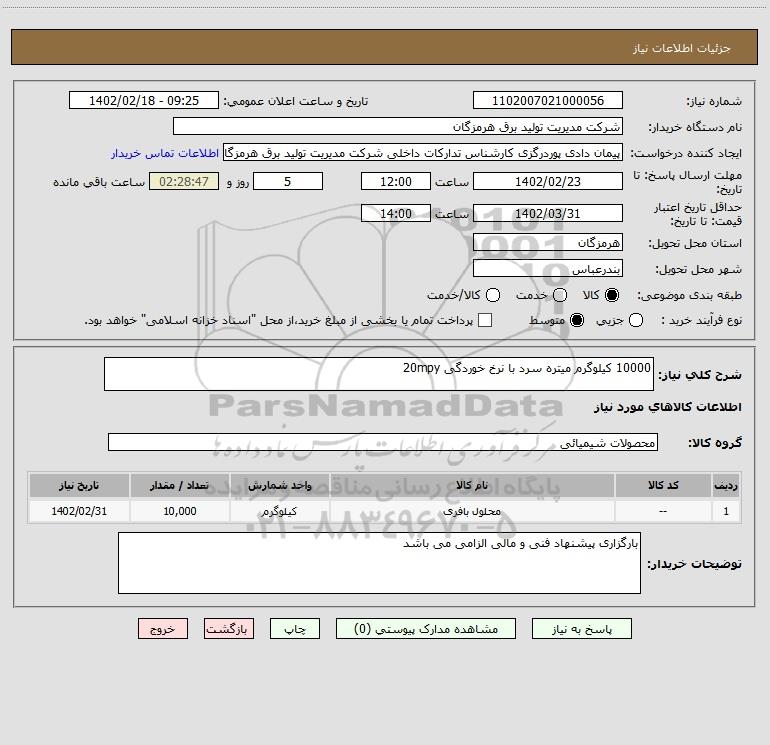The width and height of the screenshot is (770, 745).
Task: Click the 1402/02/31 need date cell
Action: coord(79,511)
